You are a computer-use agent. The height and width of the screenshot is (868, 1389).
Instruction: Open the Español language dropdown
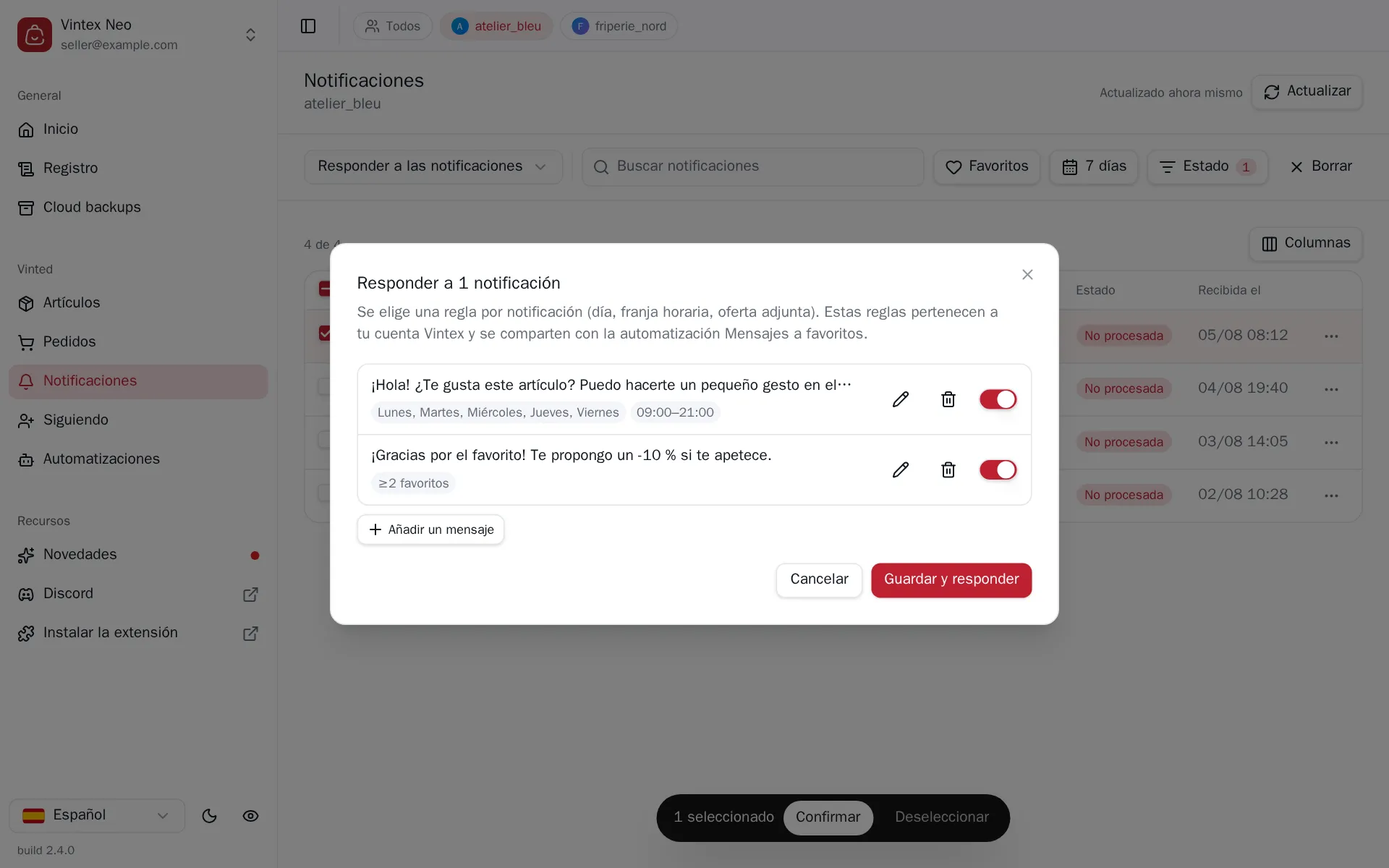97,816
